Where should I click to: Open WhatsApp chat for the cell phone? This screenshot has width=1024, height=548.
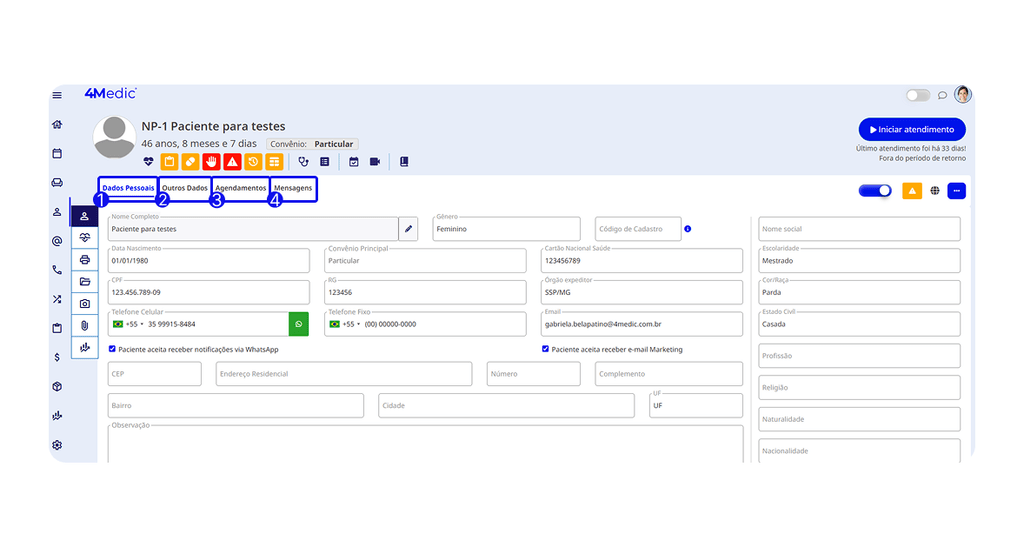tap(298, 324)
